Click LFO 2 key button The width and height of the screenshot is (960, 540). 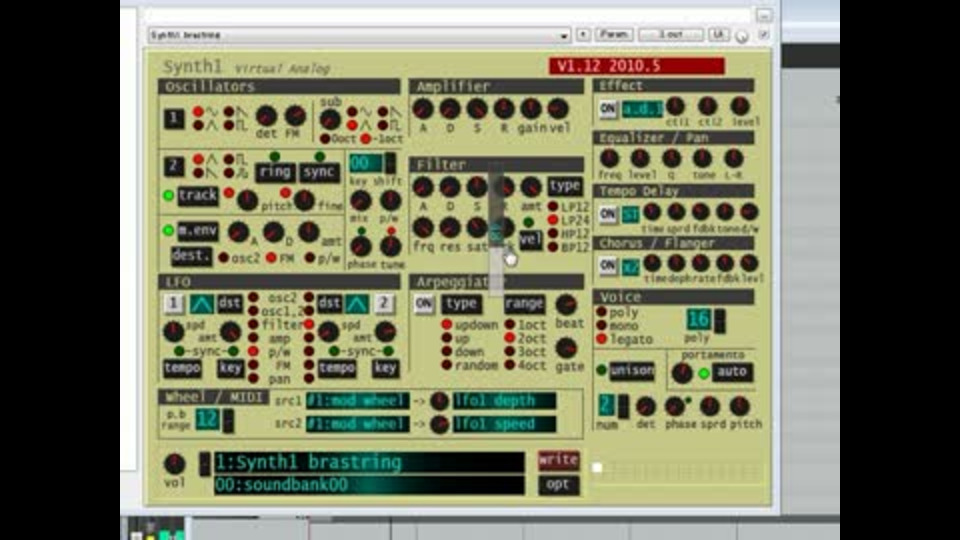[384, 368]
